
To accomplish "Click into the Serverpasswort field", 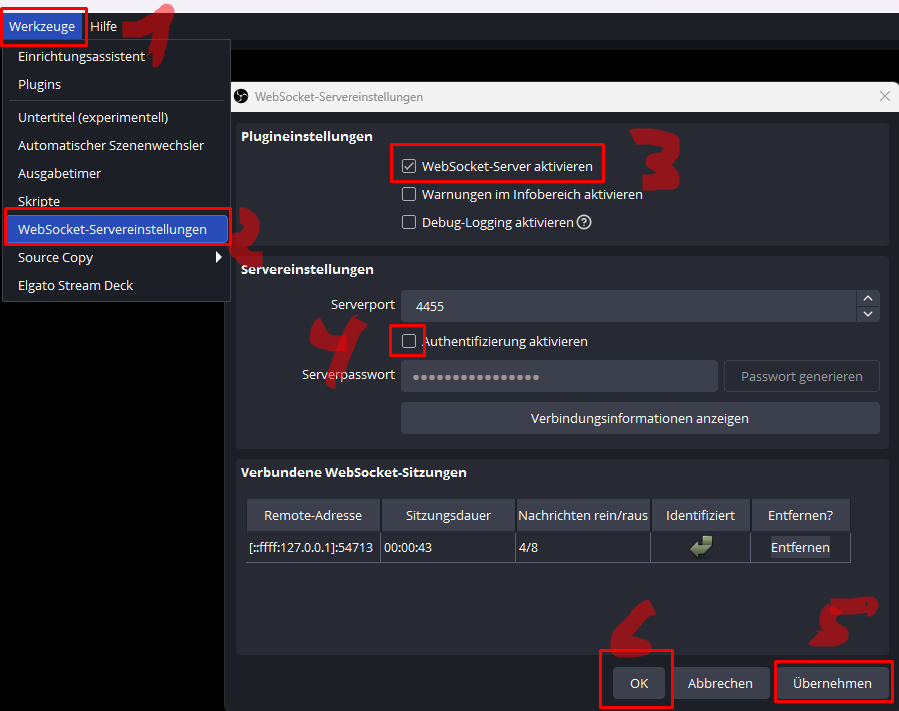I will coord(558,377).
